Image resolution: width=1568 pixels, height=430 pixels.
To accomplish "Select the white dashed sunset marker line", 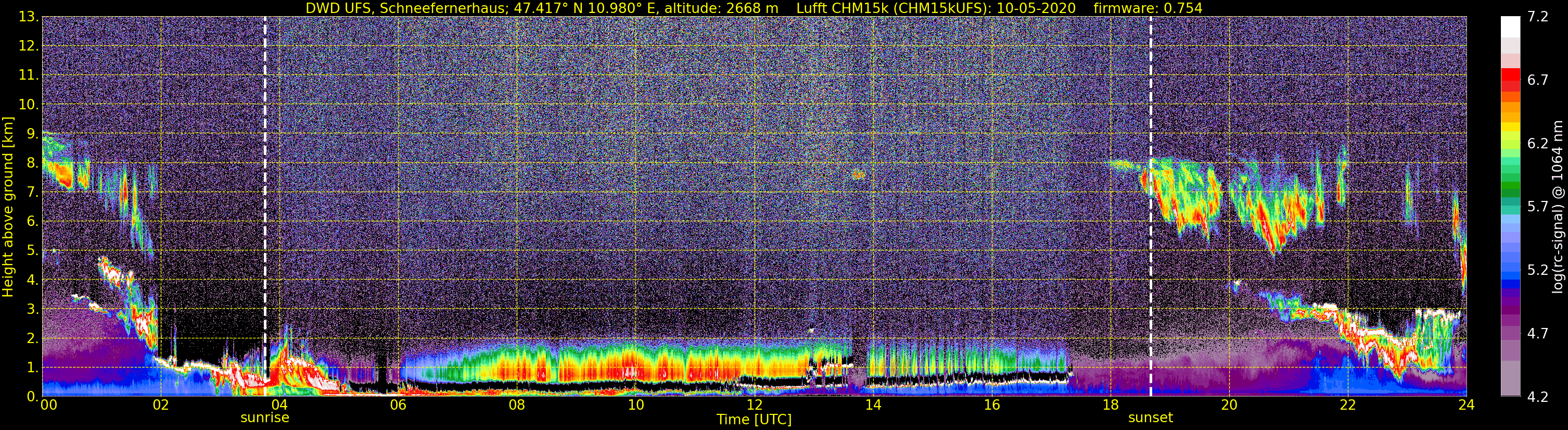I will coord(1151,207).
